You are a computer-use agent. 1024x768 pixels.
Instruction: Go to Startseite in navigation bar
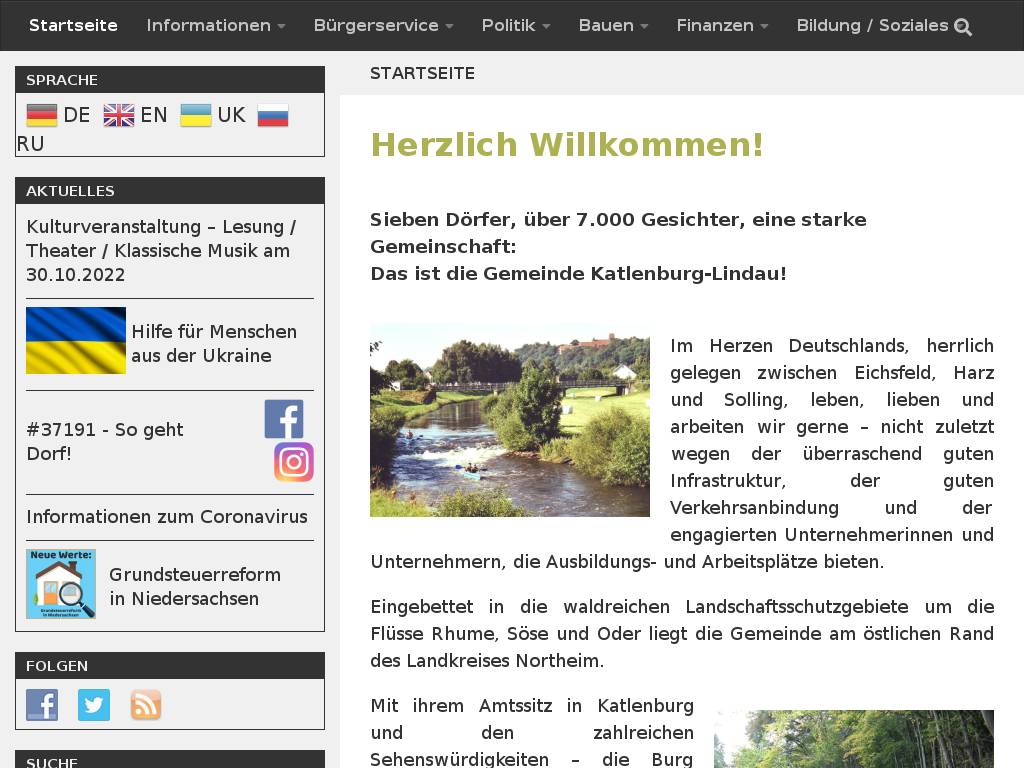pyautogui.click(x=73, y=25)
